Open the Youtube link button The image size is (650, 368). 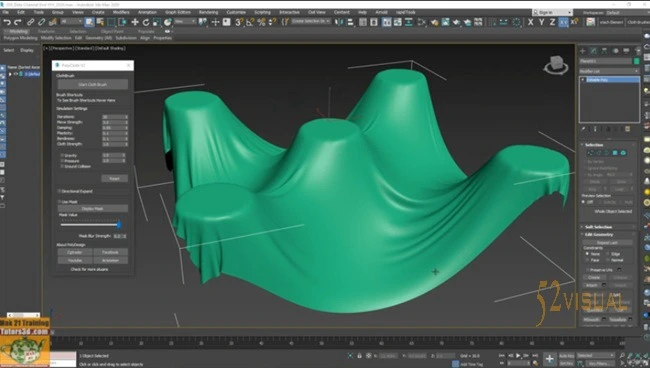click(75, 261)
